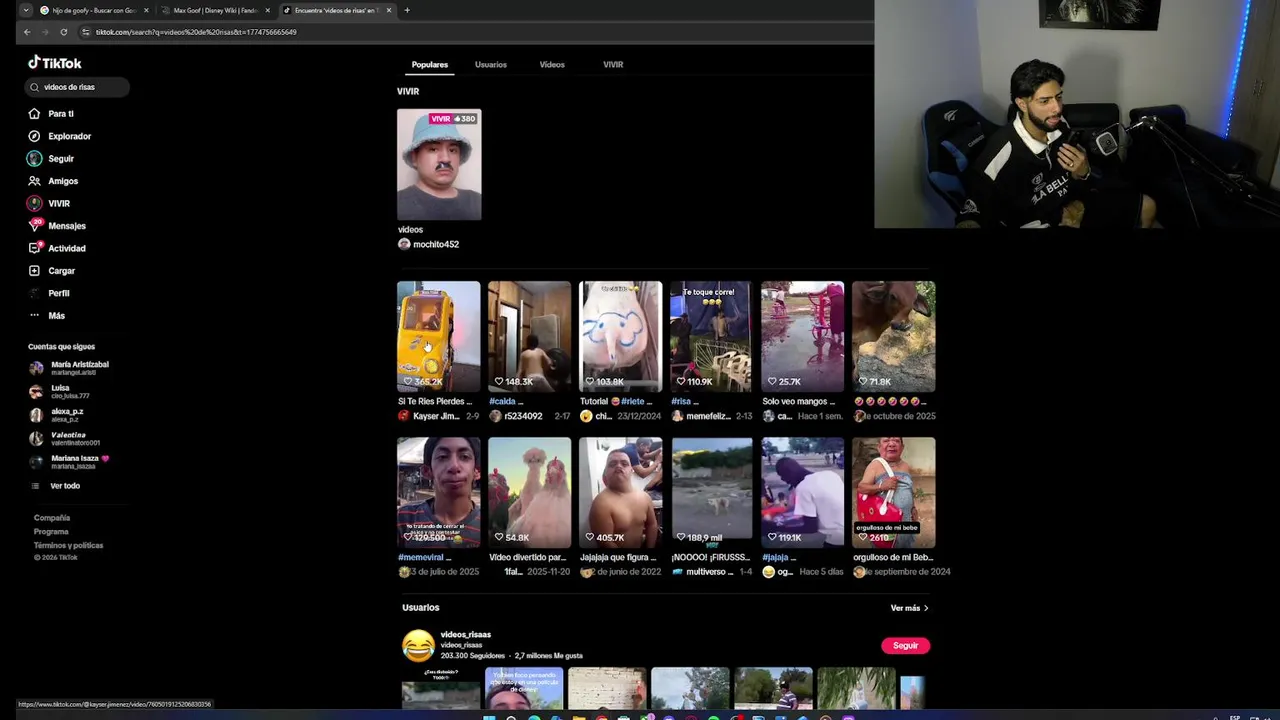
Task: Expand Ver todo followed accounts
Action: [64, 486]
